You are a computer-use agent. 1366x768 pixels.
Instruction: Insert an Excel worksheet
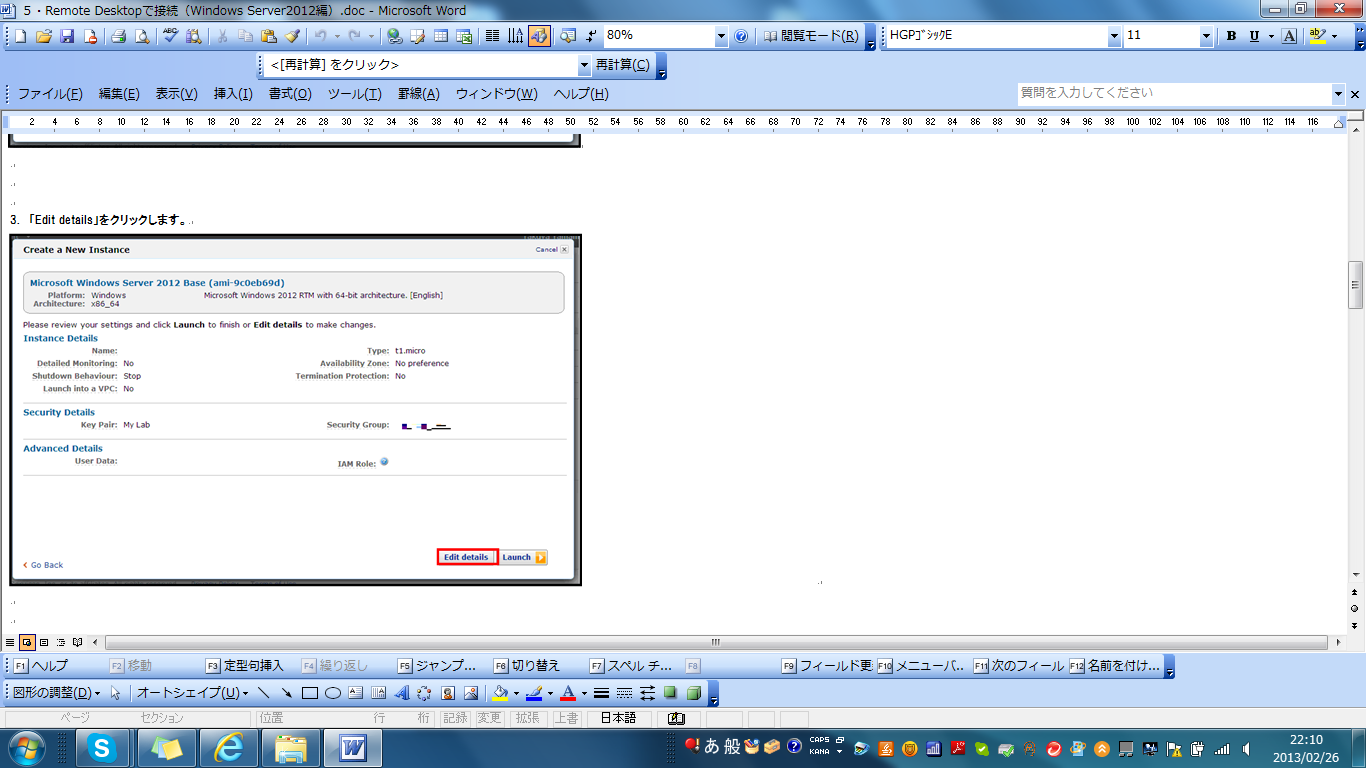(464, 36)
